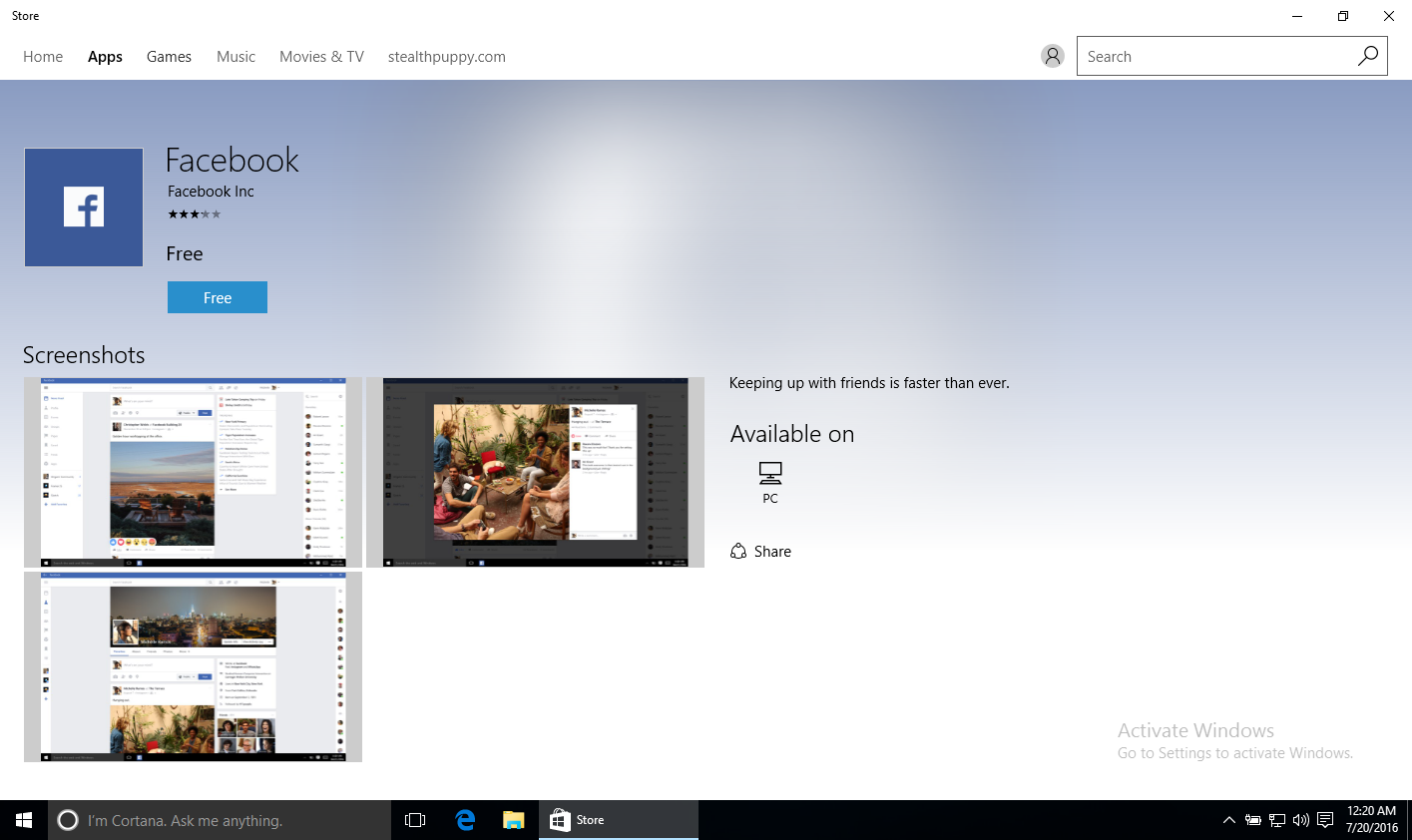
Task: Click the three-star rating
Action: [x=194, y=214]
